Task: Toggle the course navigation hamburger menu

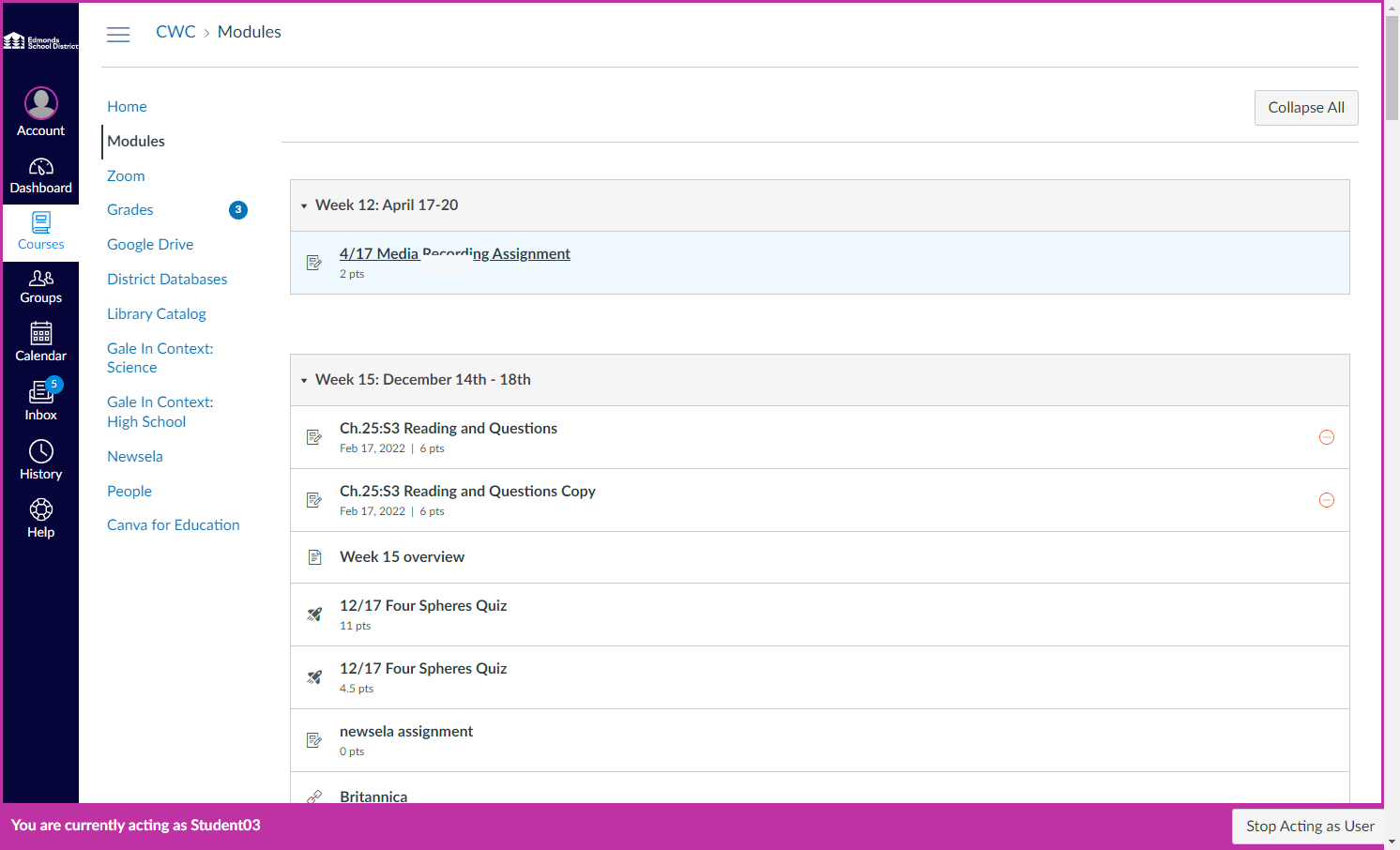Action: [x=118, y=35]
